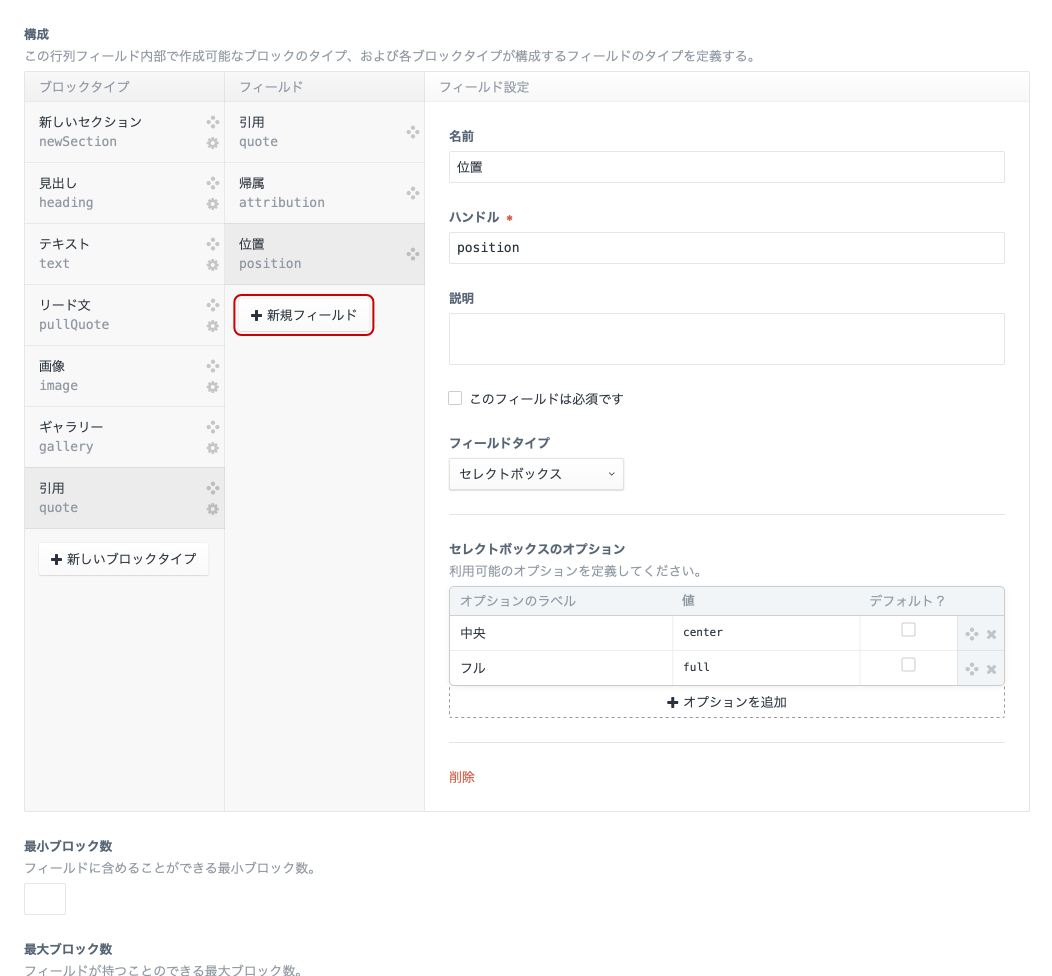1052x976 pixels.
Task: Click the gear icon for ギャラリー gallery block
Action: point(212,449)
